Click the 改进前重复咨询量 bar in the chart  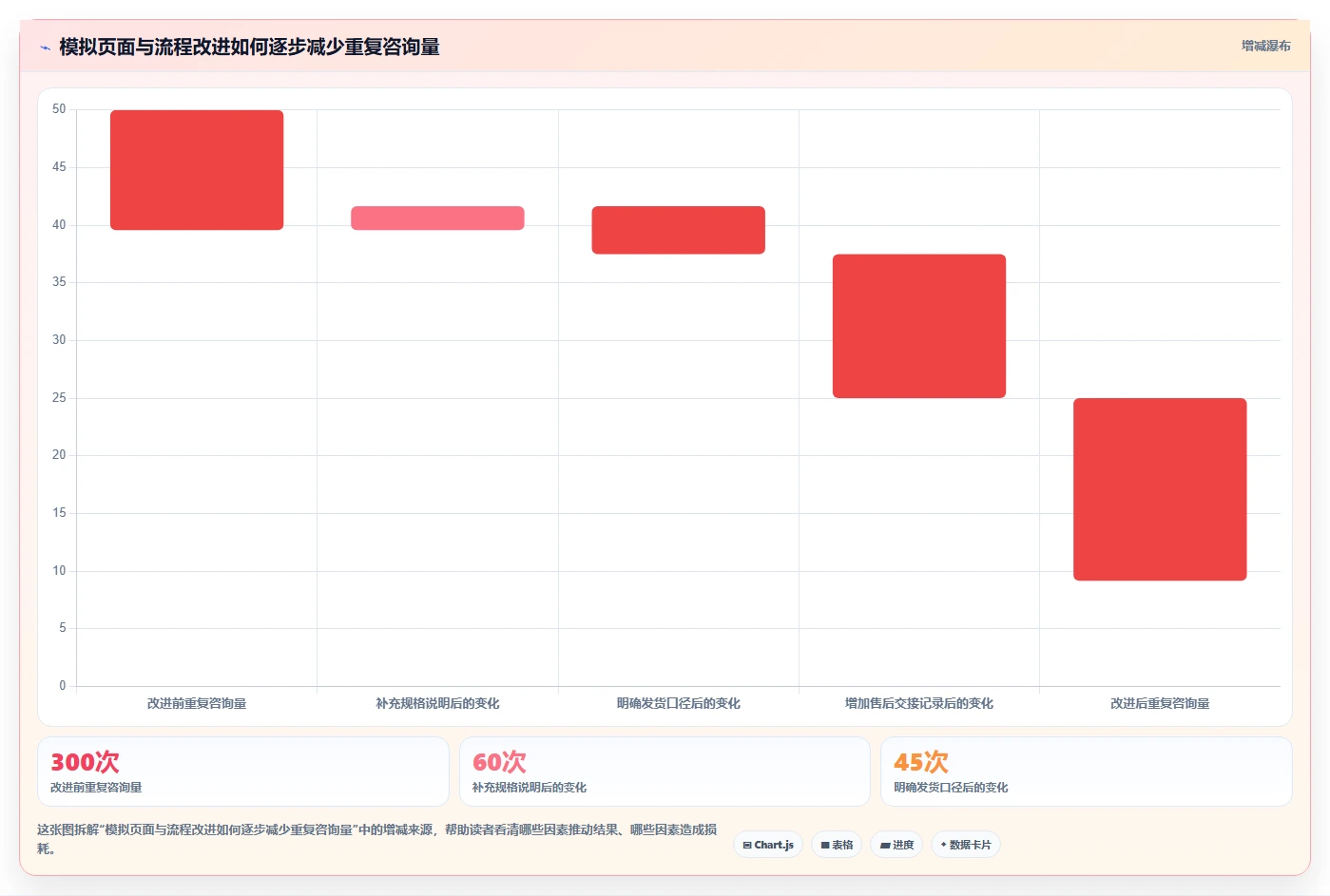tap(197, 170)
